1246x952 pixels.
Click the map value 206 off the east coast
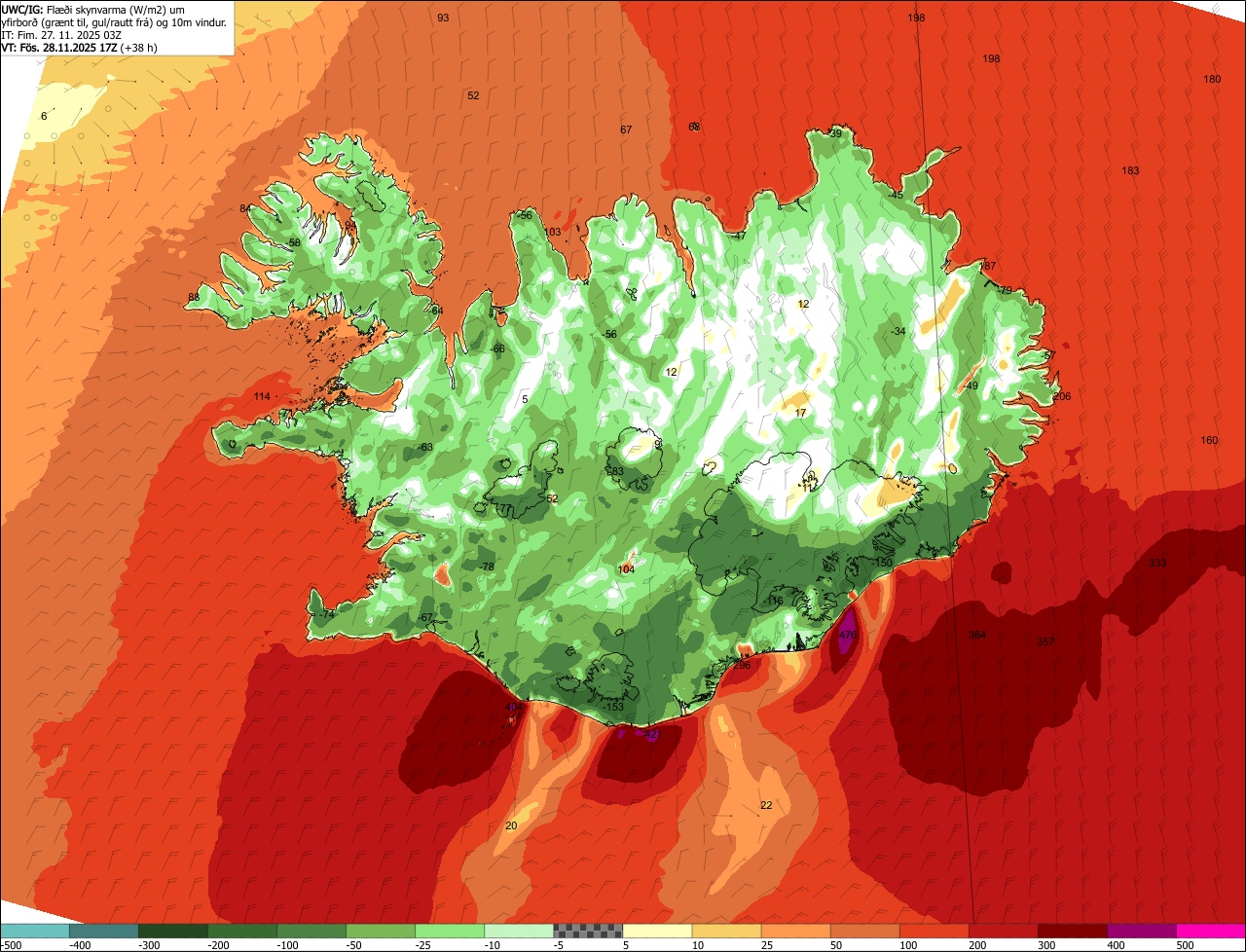1062,396
